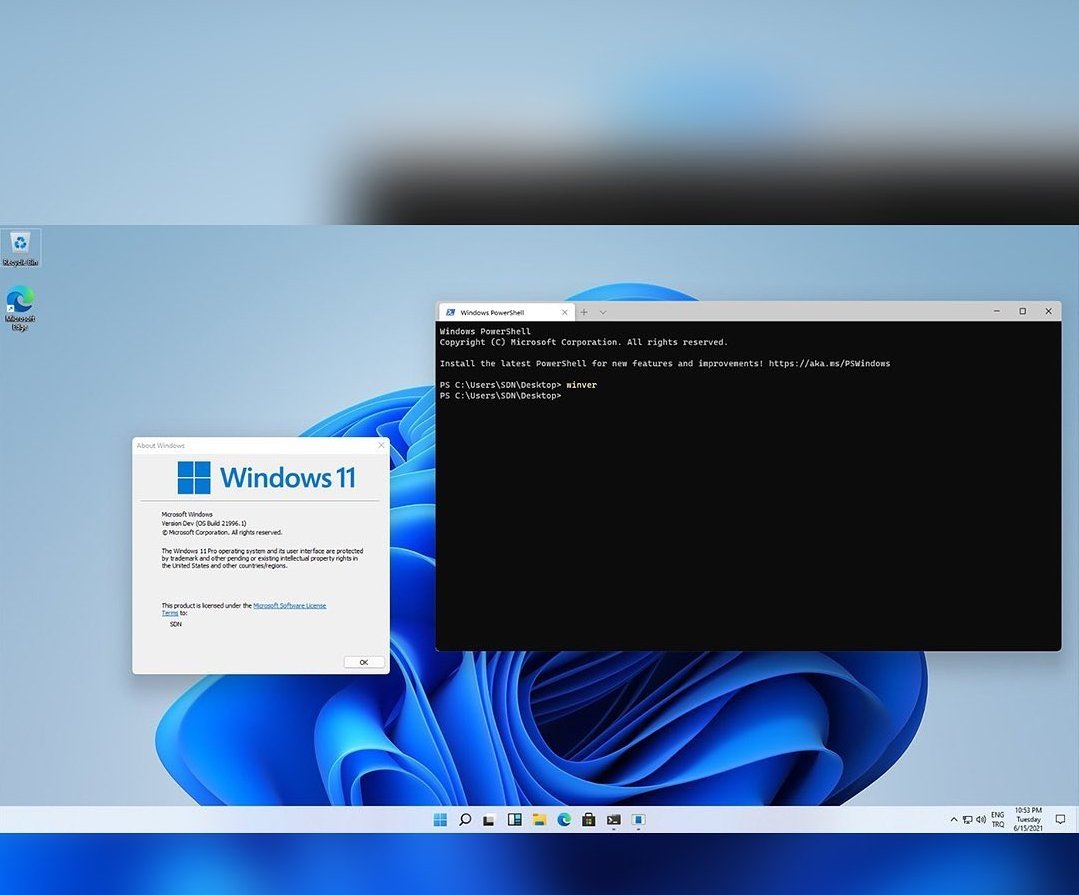The height and width of the screenshot is (895, 1079).
Task: Open Microsoft Edge from the taskbar
Action: point(564,819)
